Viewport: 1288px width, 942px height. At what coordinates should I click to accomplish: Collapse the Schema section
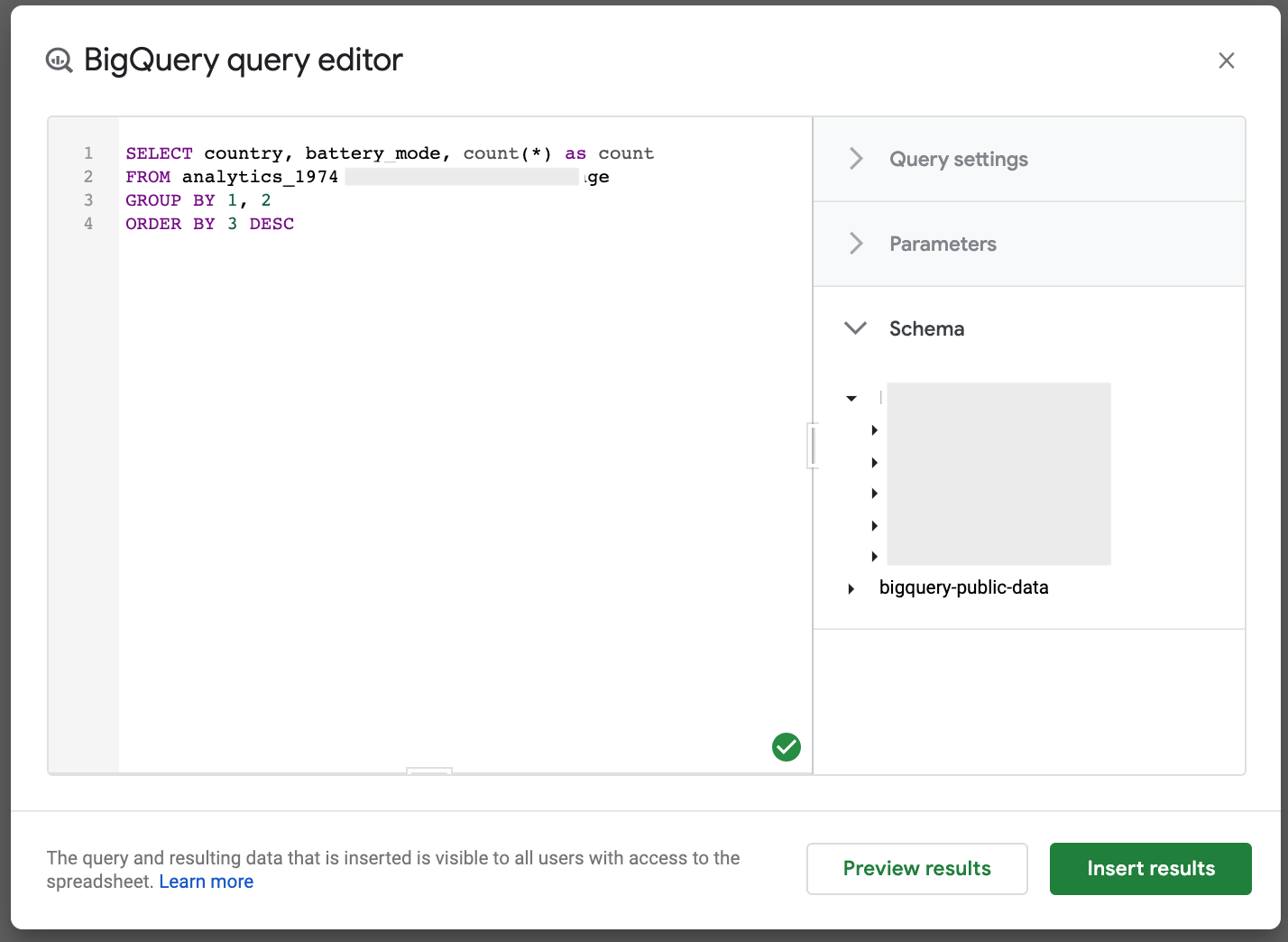(x=856, y=328)
